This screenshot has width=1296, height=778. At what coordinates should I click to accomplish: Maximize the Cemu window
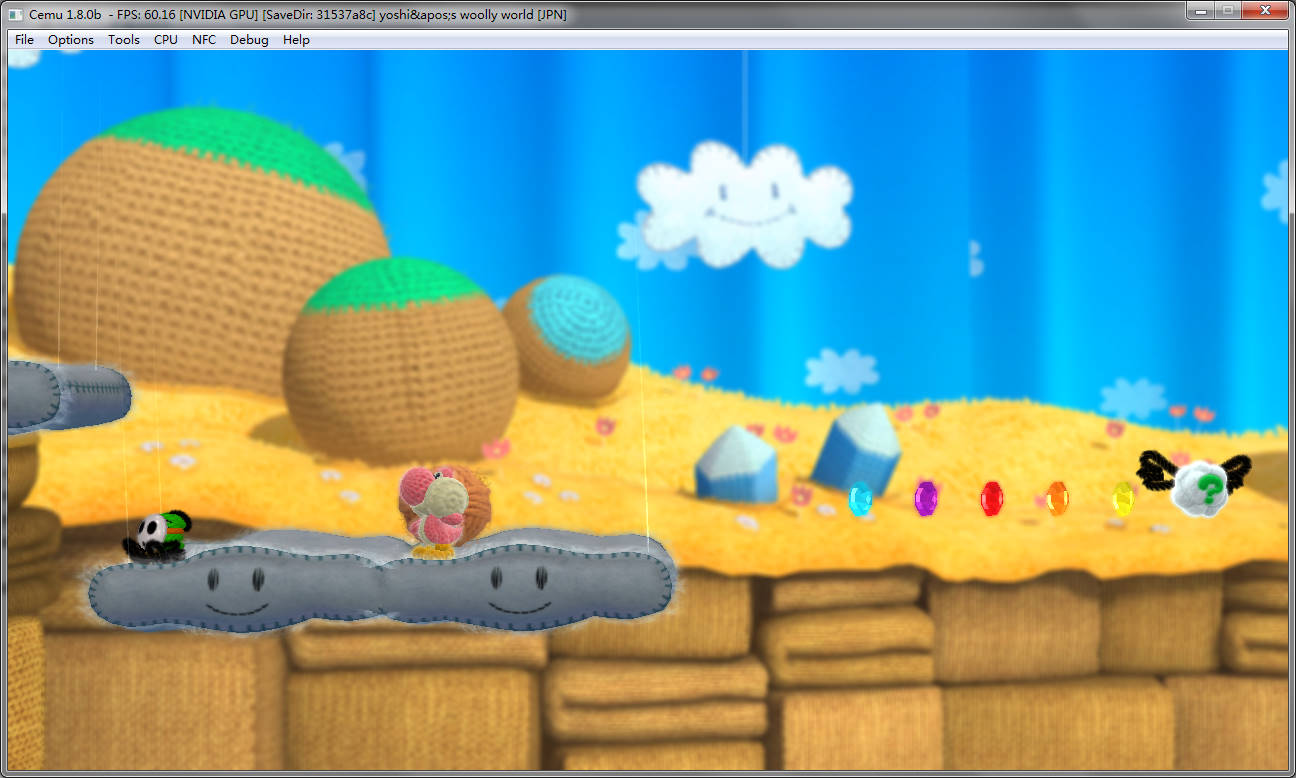1228,11
